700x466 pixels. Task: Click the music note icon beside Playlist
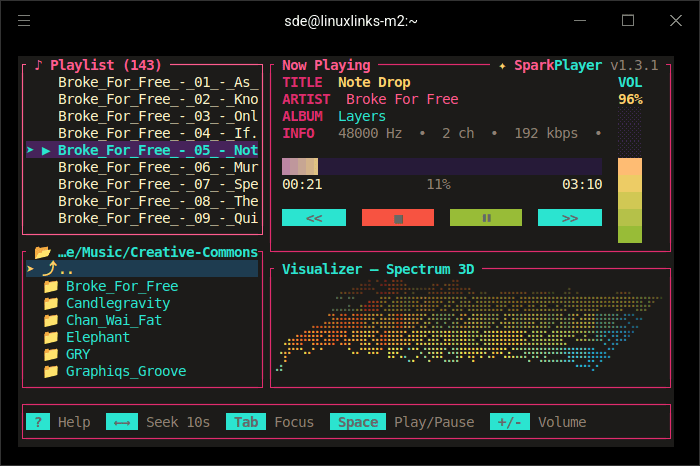(38, 65)
